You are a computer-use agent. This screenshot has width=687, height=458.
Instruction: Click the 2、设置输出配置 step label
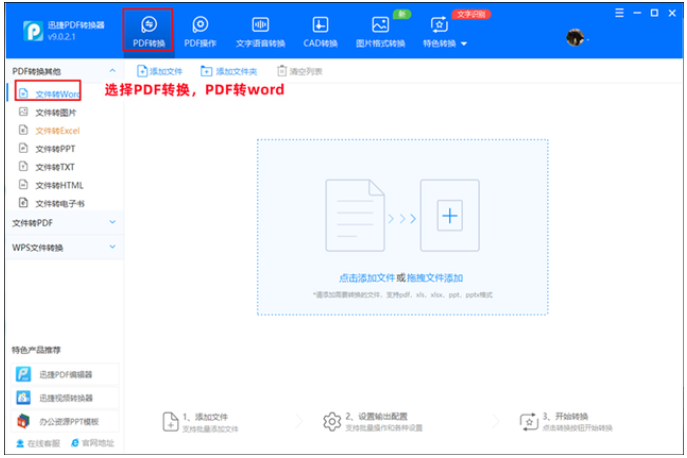click(376, 416)
